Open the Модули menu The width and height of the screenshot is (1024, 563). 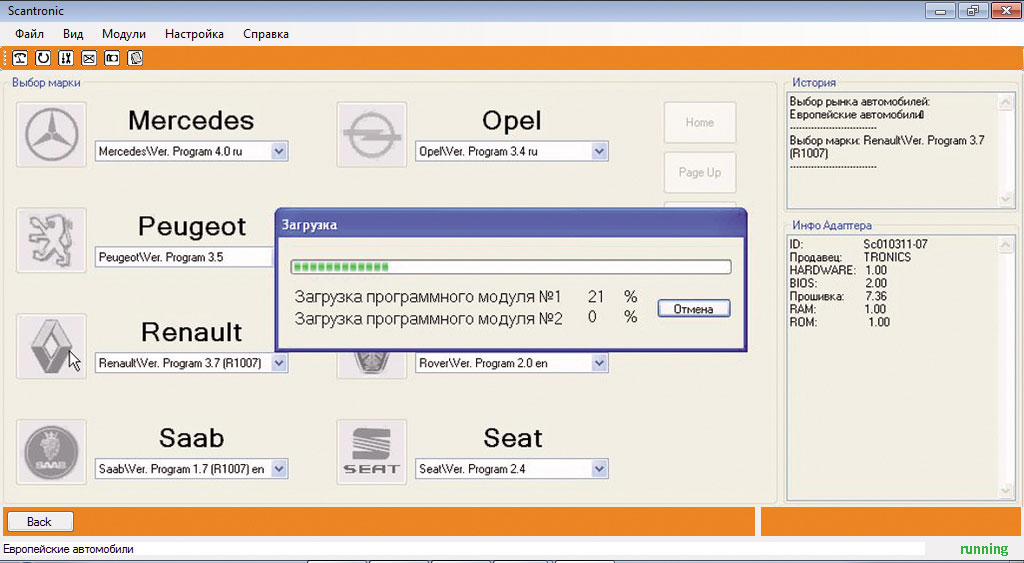(124, 34)
